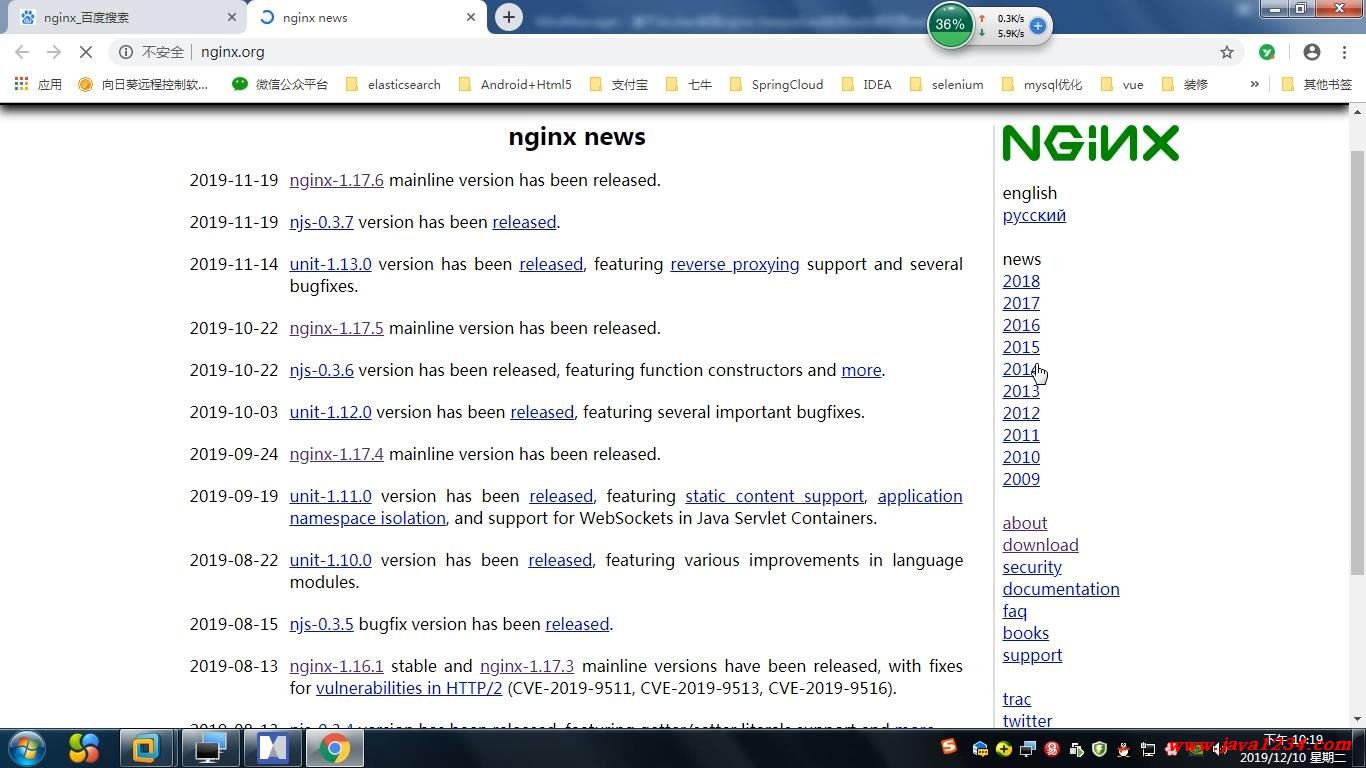Open the Chrome three-dot menu

1344,52
